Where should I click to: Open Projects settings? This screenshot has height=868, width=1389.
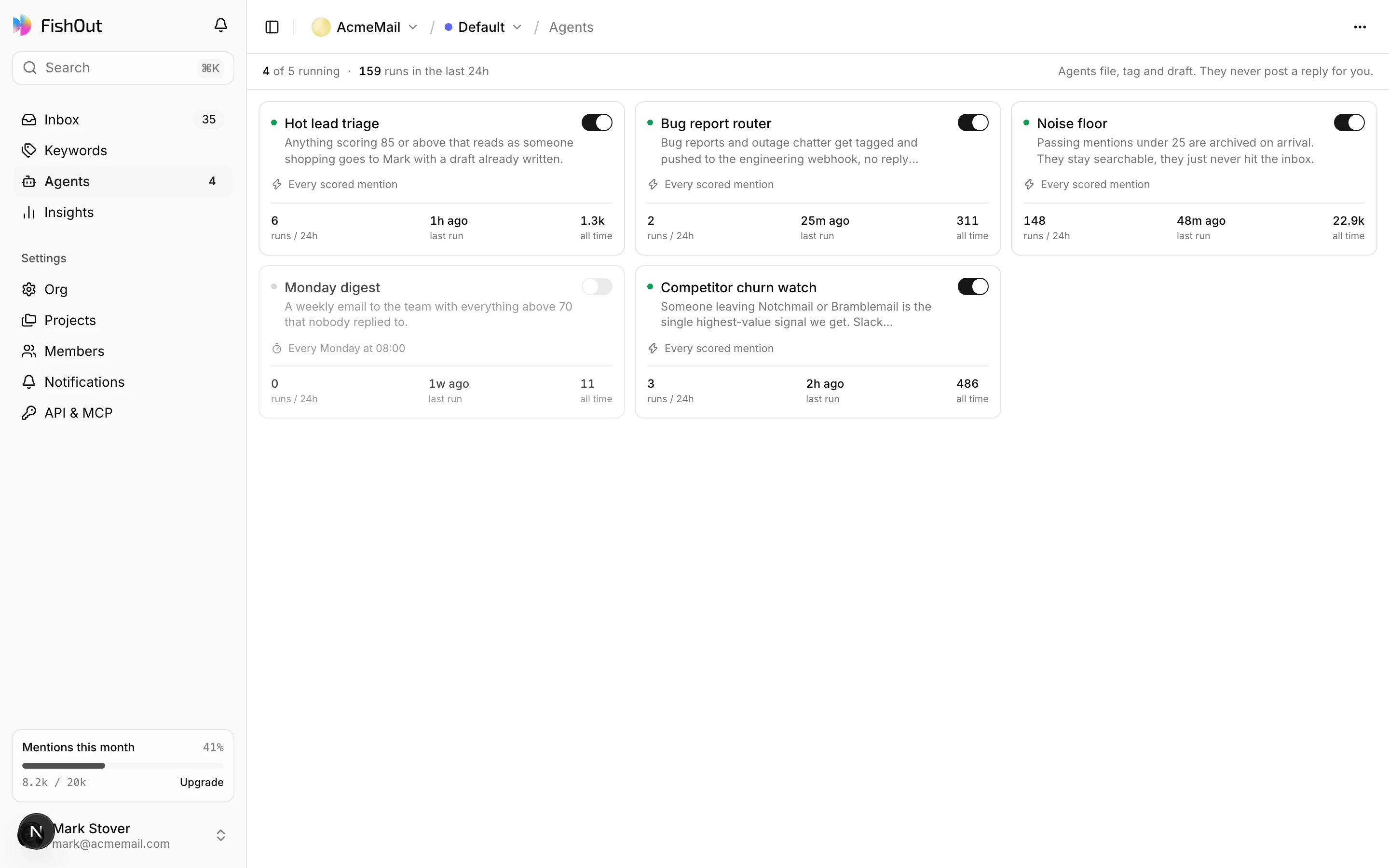click(x=123, y=320)
